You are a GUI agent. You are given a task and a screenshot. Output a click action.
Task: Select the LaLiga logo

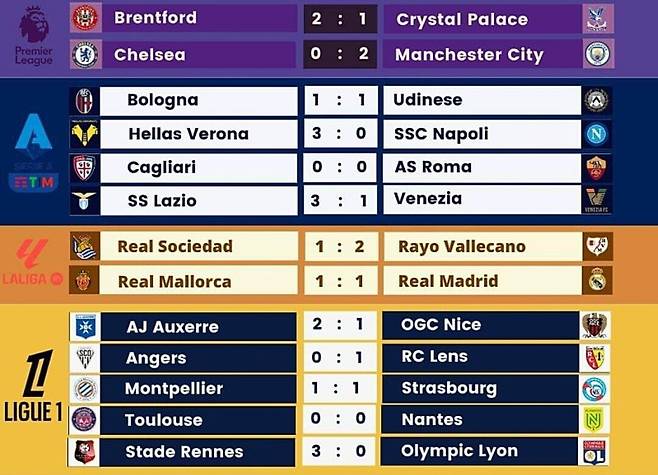pyautogui.click(x=34, y=263)
